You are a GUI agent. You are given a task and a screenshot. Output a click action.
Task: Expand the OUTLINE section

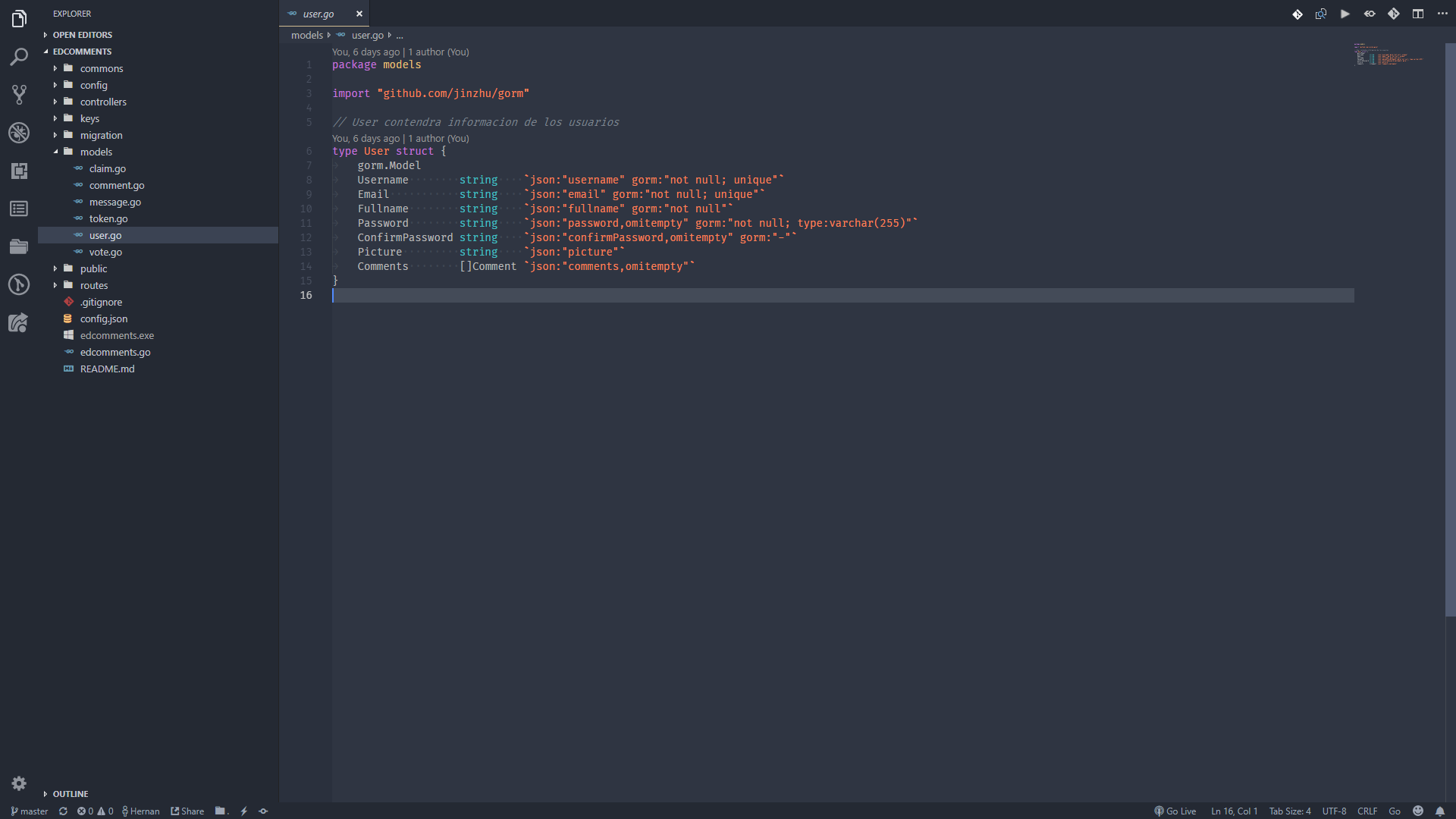coord(70,793)
